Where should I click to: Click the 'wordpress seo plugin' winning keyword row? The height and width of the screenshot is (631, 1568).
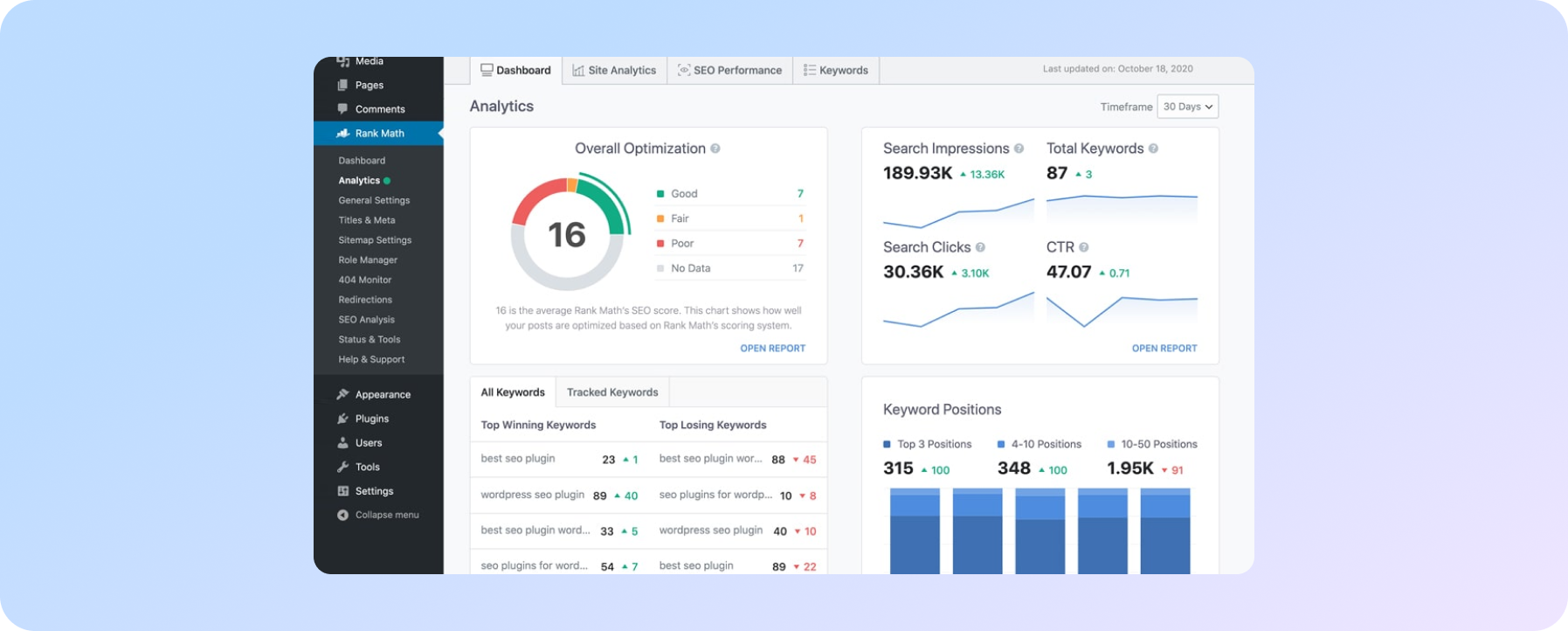click(x=532, y=495)
